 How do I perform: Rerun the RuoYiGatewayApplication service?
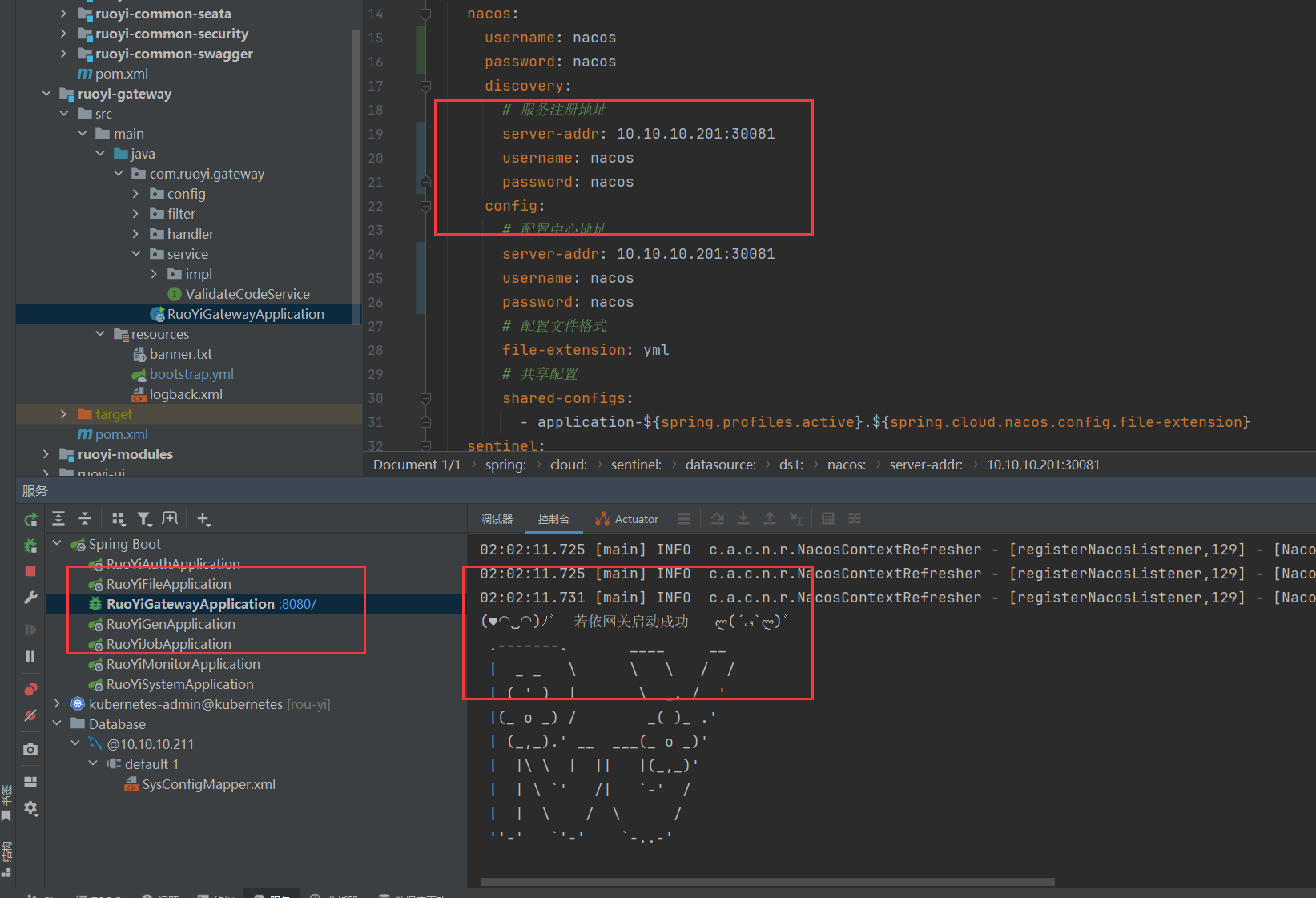[30, 520]
